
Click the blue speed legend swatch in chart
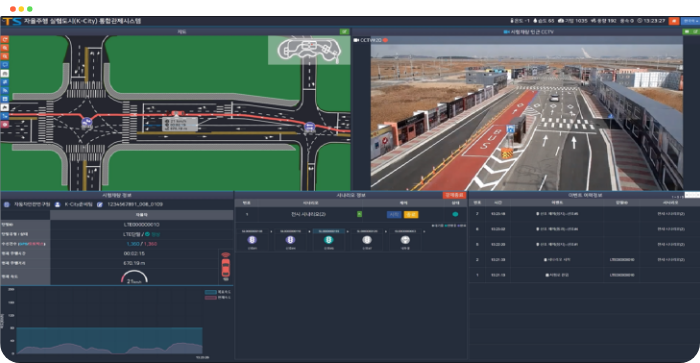coord(211,292)
